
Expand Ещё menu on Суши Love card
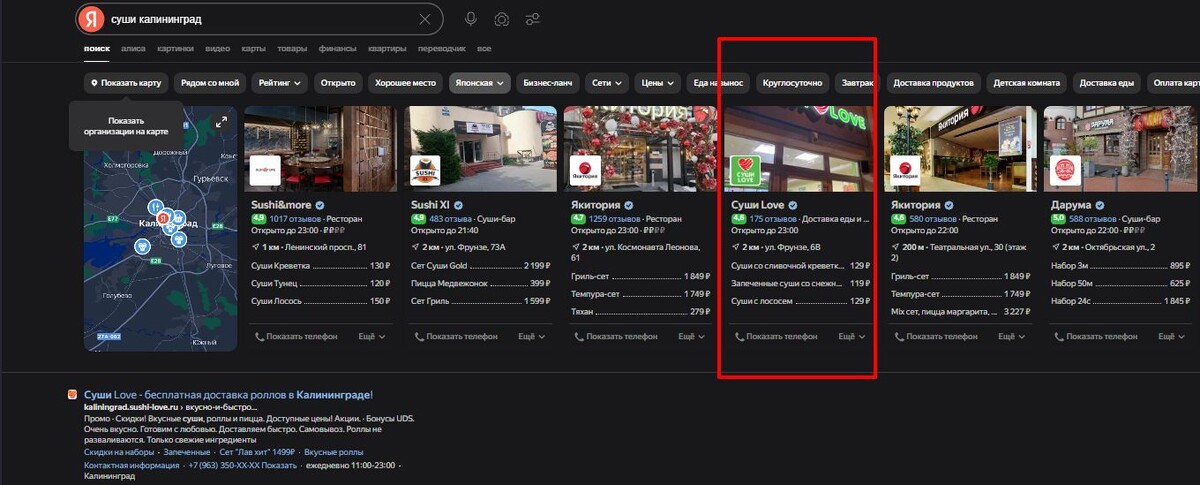point(852,337)
